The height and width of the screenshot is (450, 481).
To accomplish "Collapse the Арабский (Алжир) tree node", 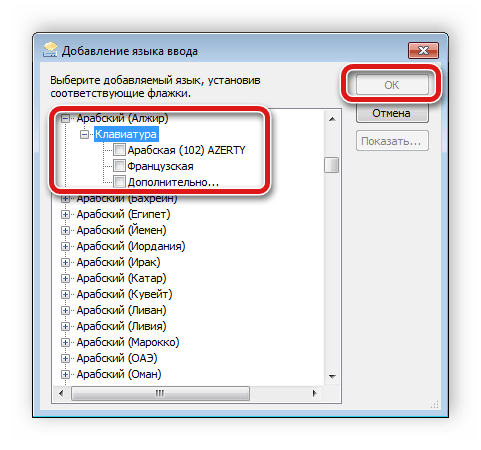I will coord(65,118).
